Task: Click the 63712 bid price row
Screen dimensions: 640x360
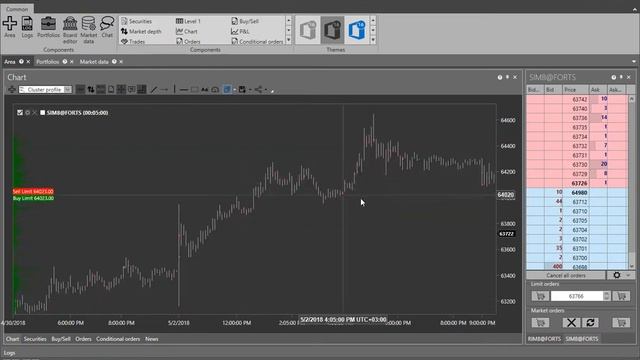Action: point(577,202)
